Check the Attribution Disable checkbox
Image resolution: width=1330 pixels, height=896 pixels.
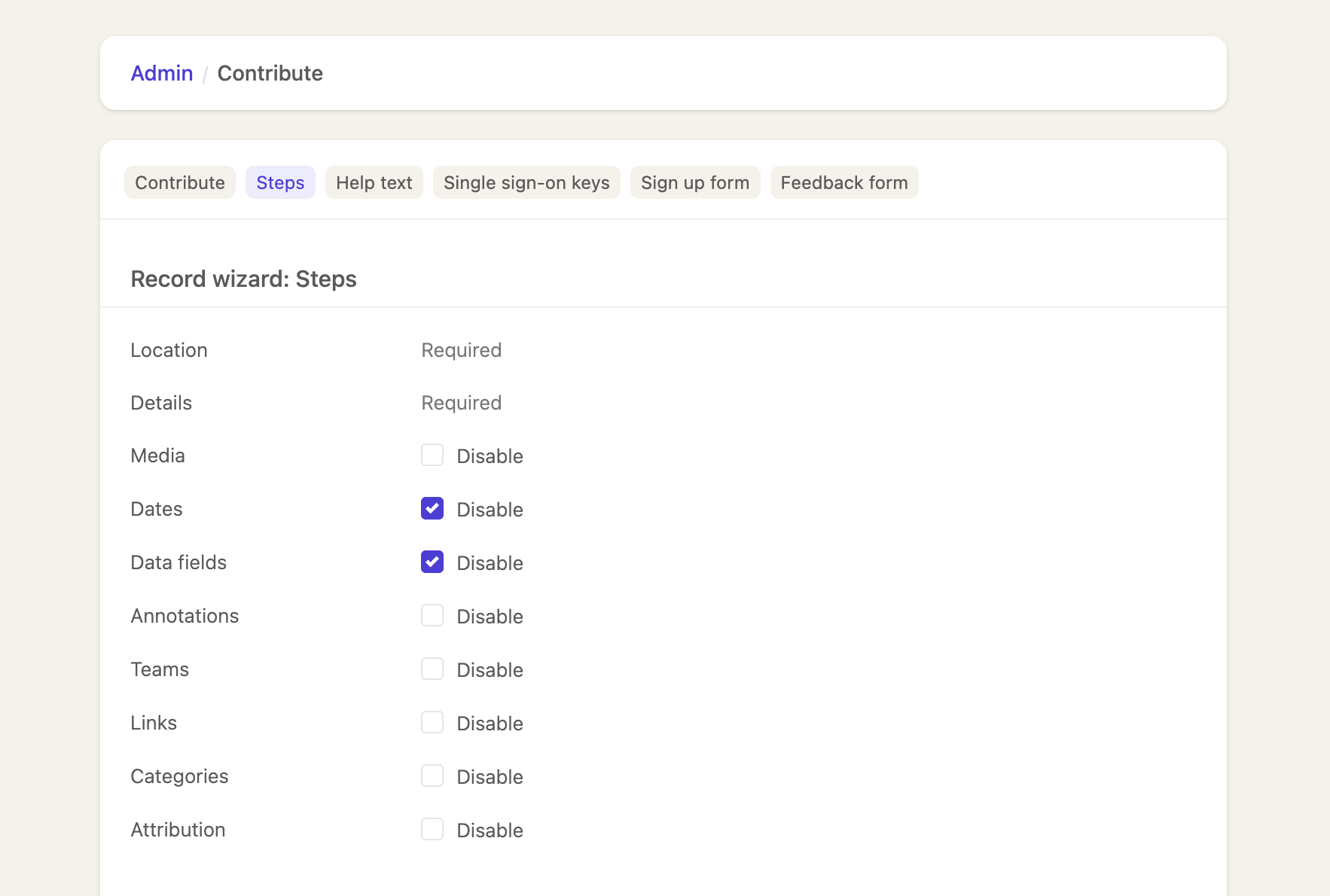[x=432, y=830]
